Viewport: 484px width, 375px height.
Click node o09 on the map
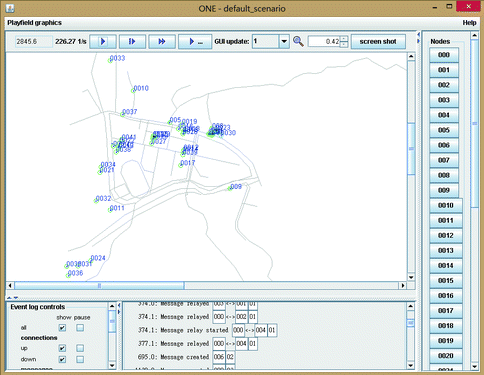(230, 189)
